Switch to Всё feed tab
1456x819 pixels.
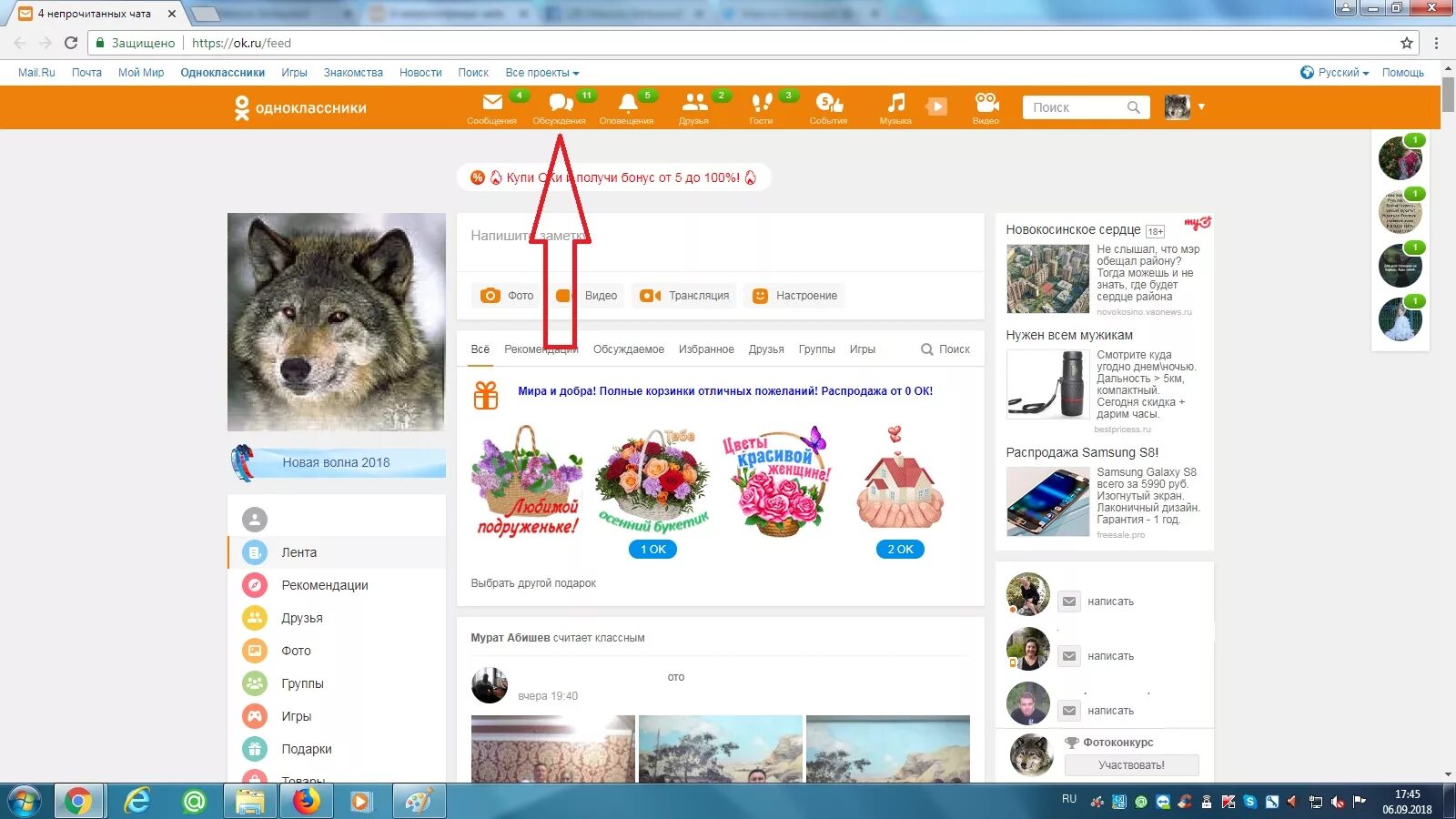480,349
